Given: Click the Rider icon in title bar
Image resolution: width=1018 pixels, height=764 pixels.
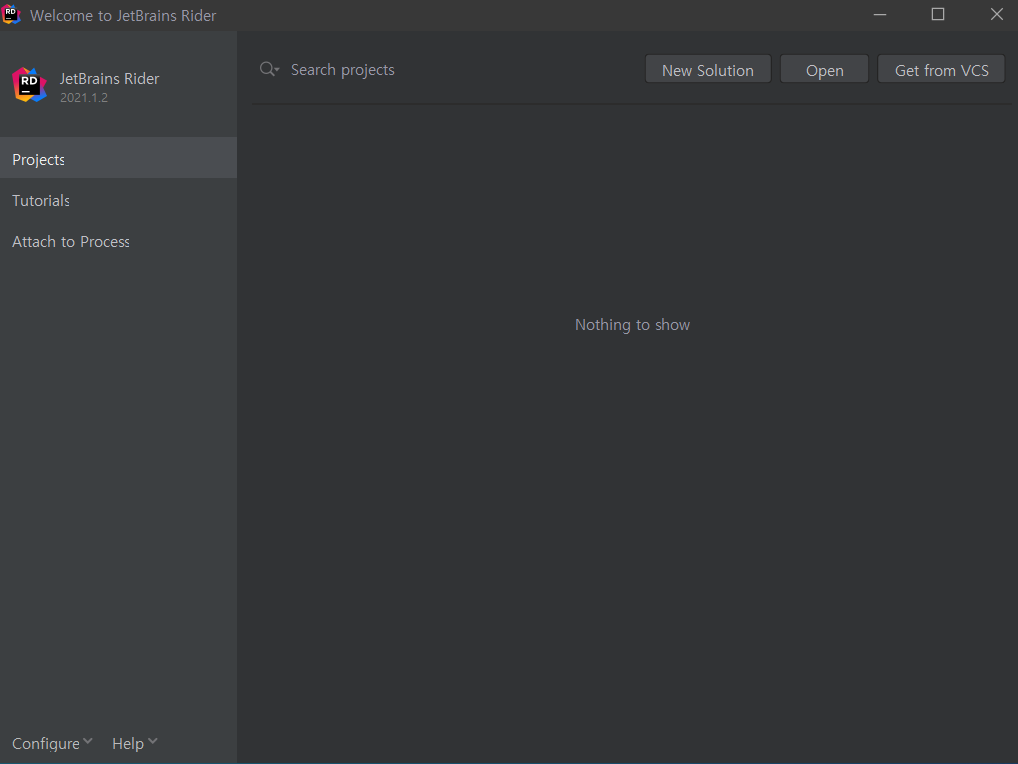Looking at the screenshot, I should click(10, 14).
